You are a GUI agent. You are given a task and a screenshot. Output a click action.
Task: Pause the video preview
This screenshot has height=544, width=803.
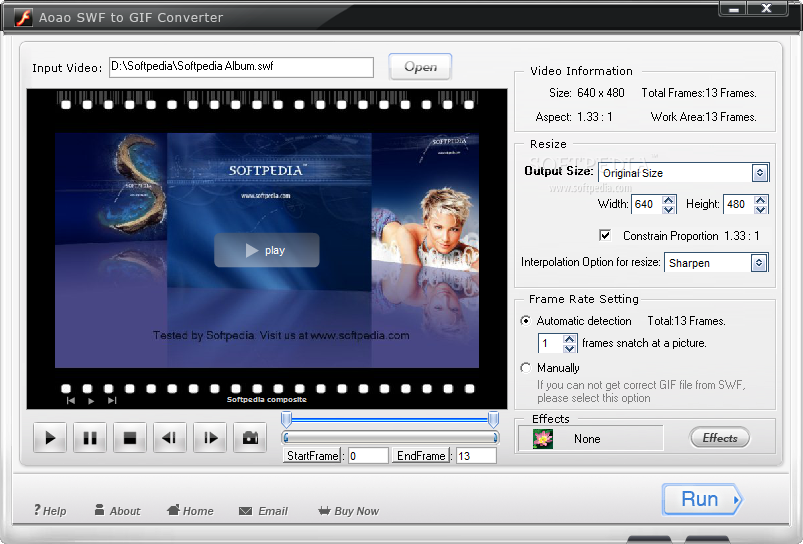pos(90,437)
